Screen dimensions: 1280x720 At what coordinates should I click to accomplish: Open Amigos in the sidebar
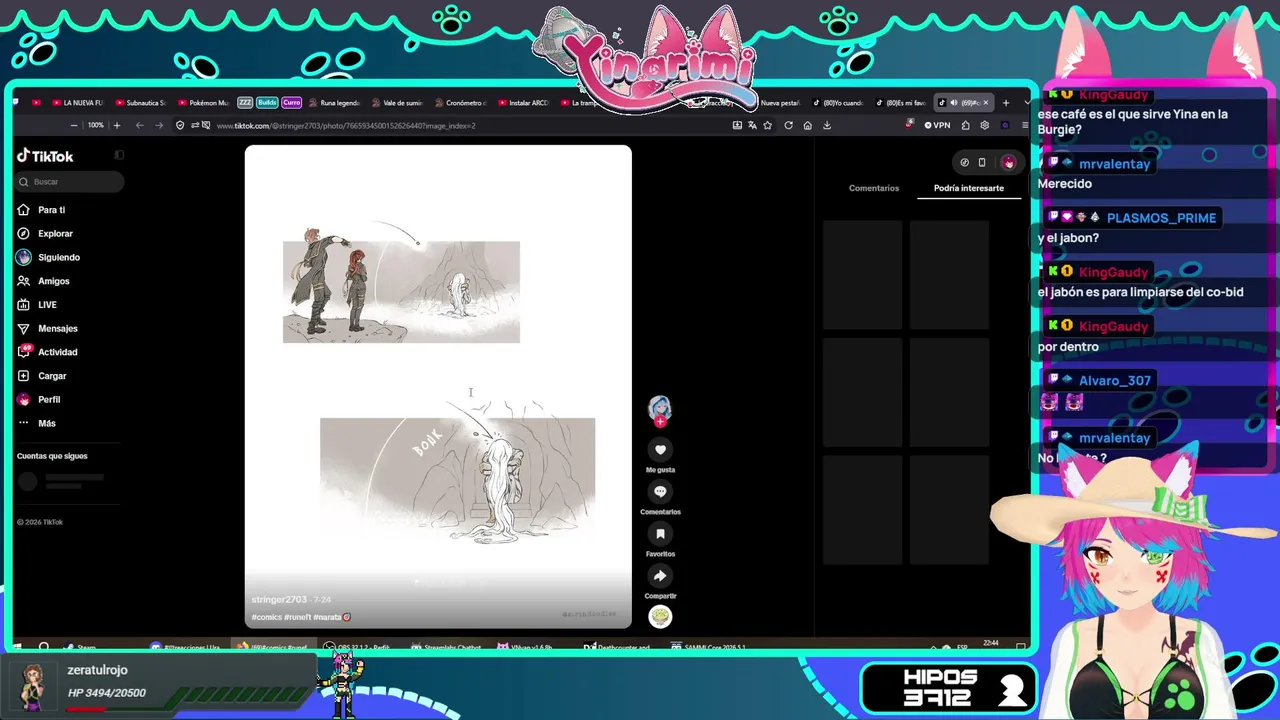coord(43,281)
